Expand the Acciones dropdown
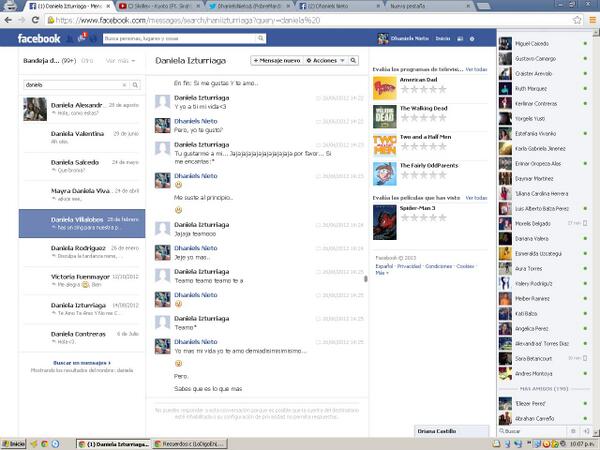The width and height of the screenshot is (600, 450). point(326,60)
